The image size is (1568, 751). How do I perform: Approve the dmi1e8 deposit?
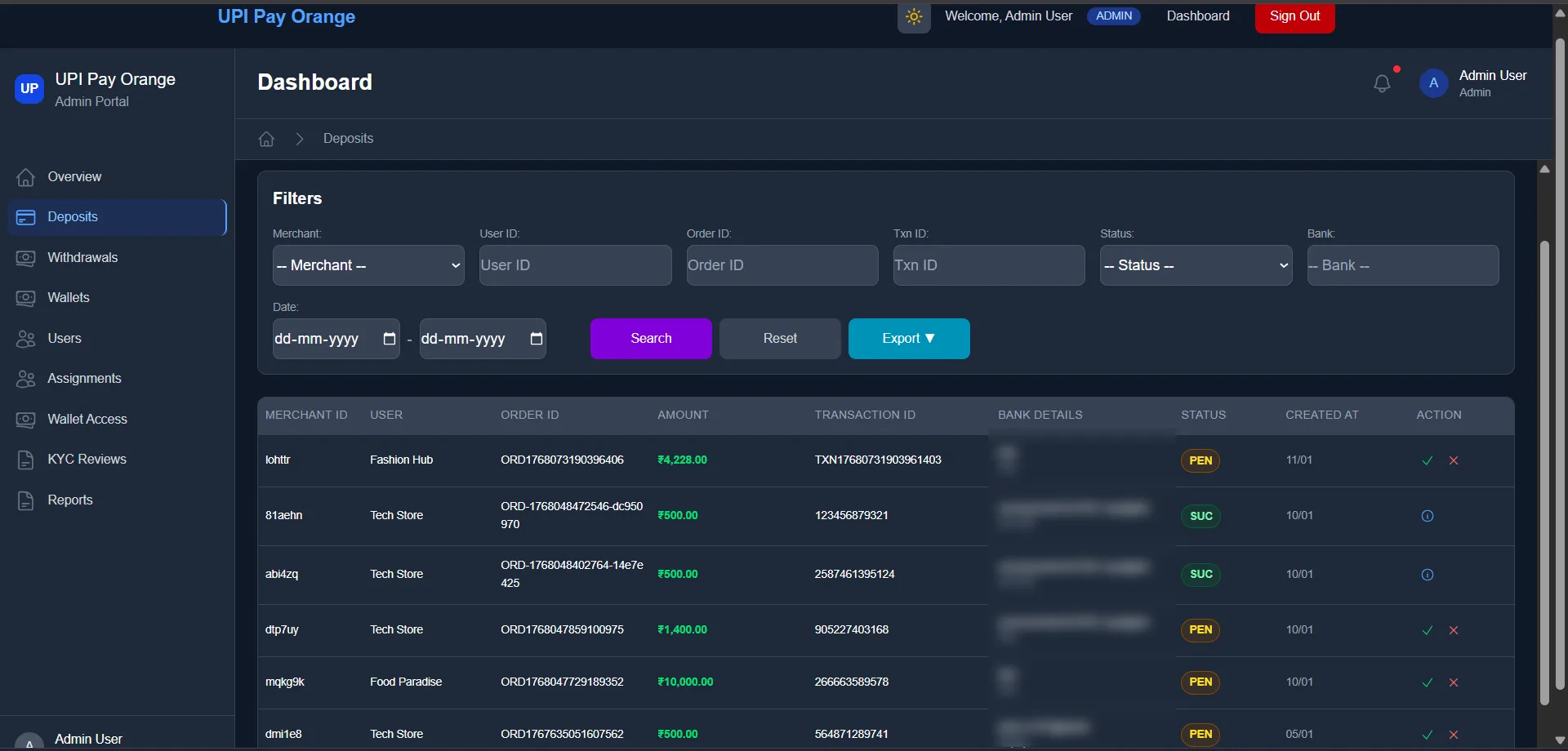(x=1428, y=735)
